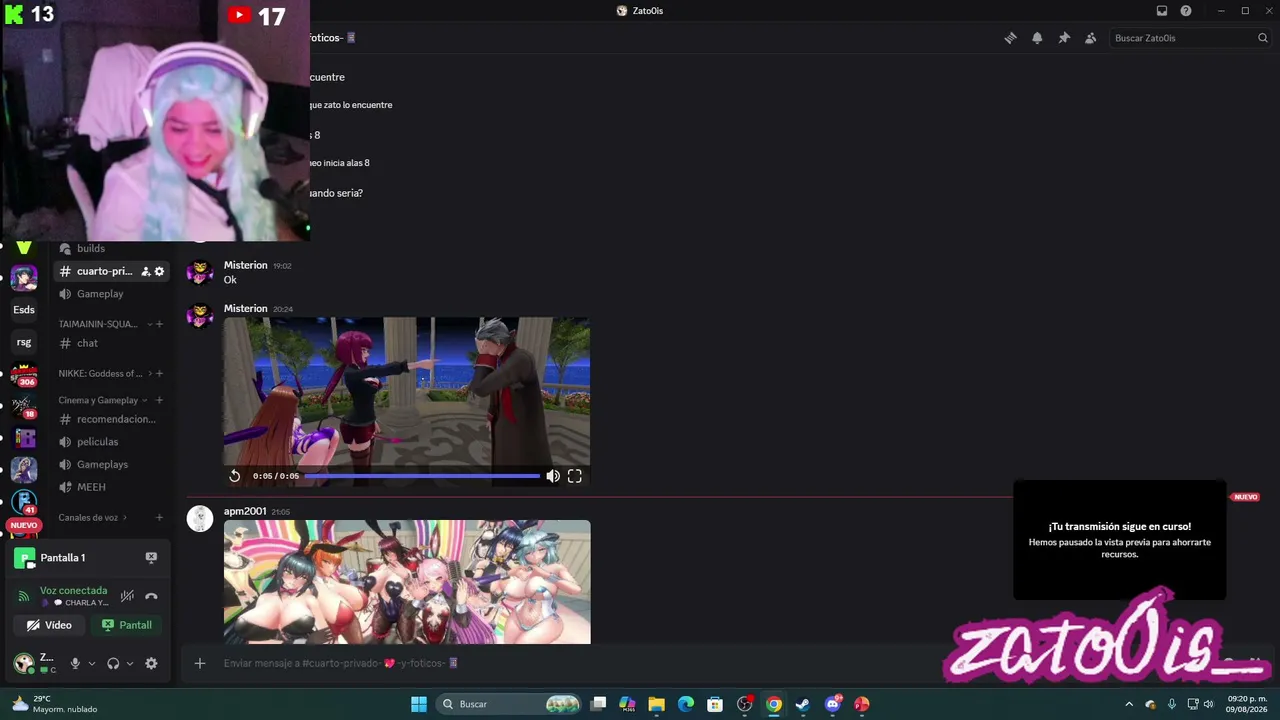Collapse the TAIMAININ-SQUA... category
The image size is (1280, 720).
[98, 324]
